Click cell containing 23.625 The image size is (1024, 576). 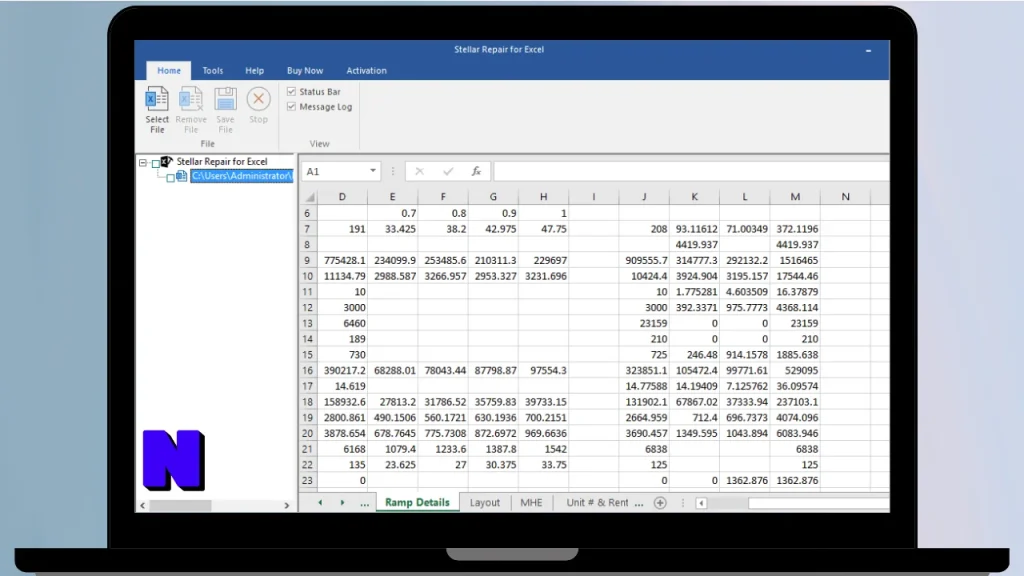click(x=392, y=464)
